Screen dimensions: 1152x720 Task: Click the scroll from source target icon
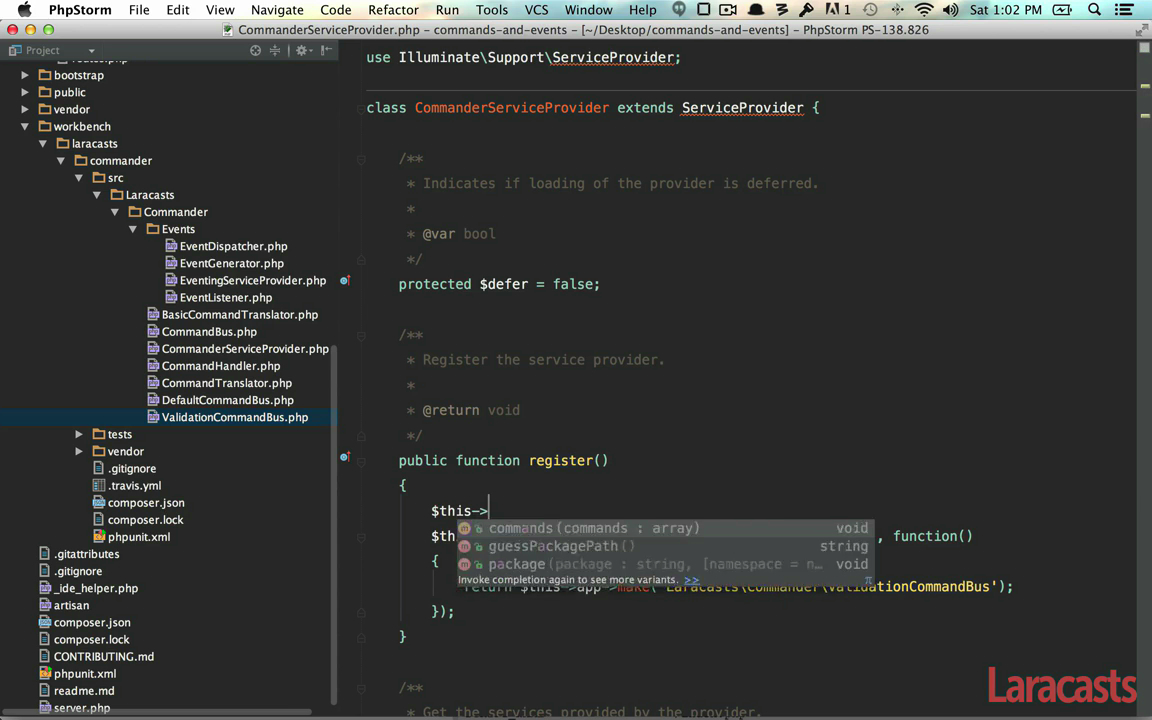click(x=255, y=50)
